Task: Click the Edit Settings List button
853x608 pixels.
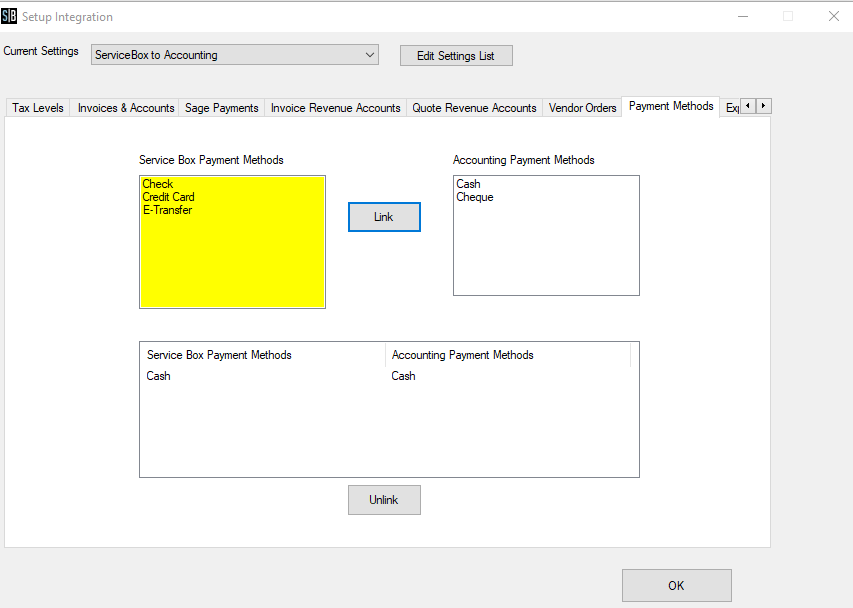Action: (456, 55)
